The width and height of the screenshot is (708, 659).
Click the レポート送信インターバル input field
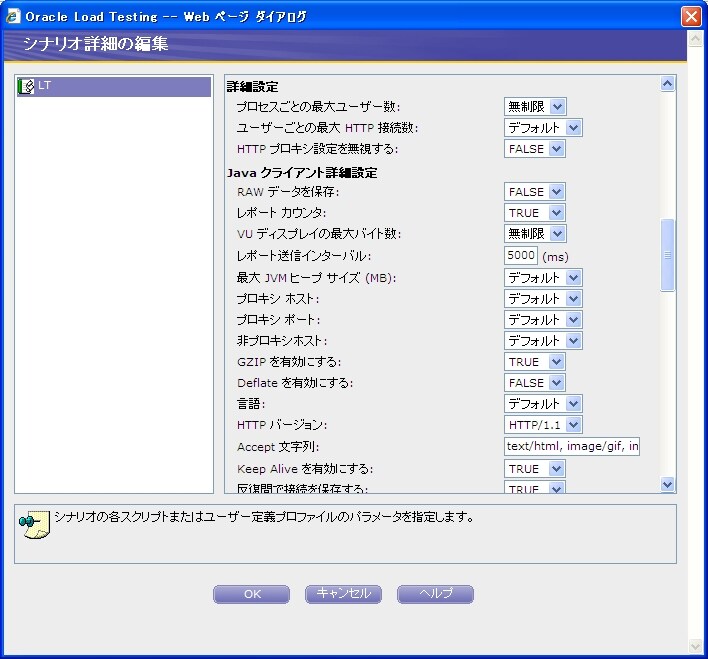tap(521, 255)
